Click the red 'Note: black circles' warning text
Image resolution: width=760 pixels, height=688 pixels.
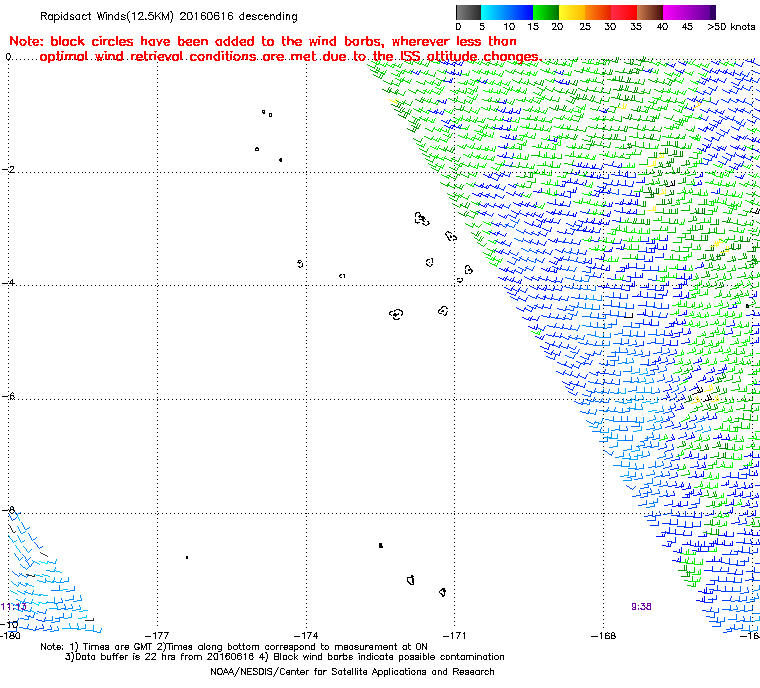275,49
